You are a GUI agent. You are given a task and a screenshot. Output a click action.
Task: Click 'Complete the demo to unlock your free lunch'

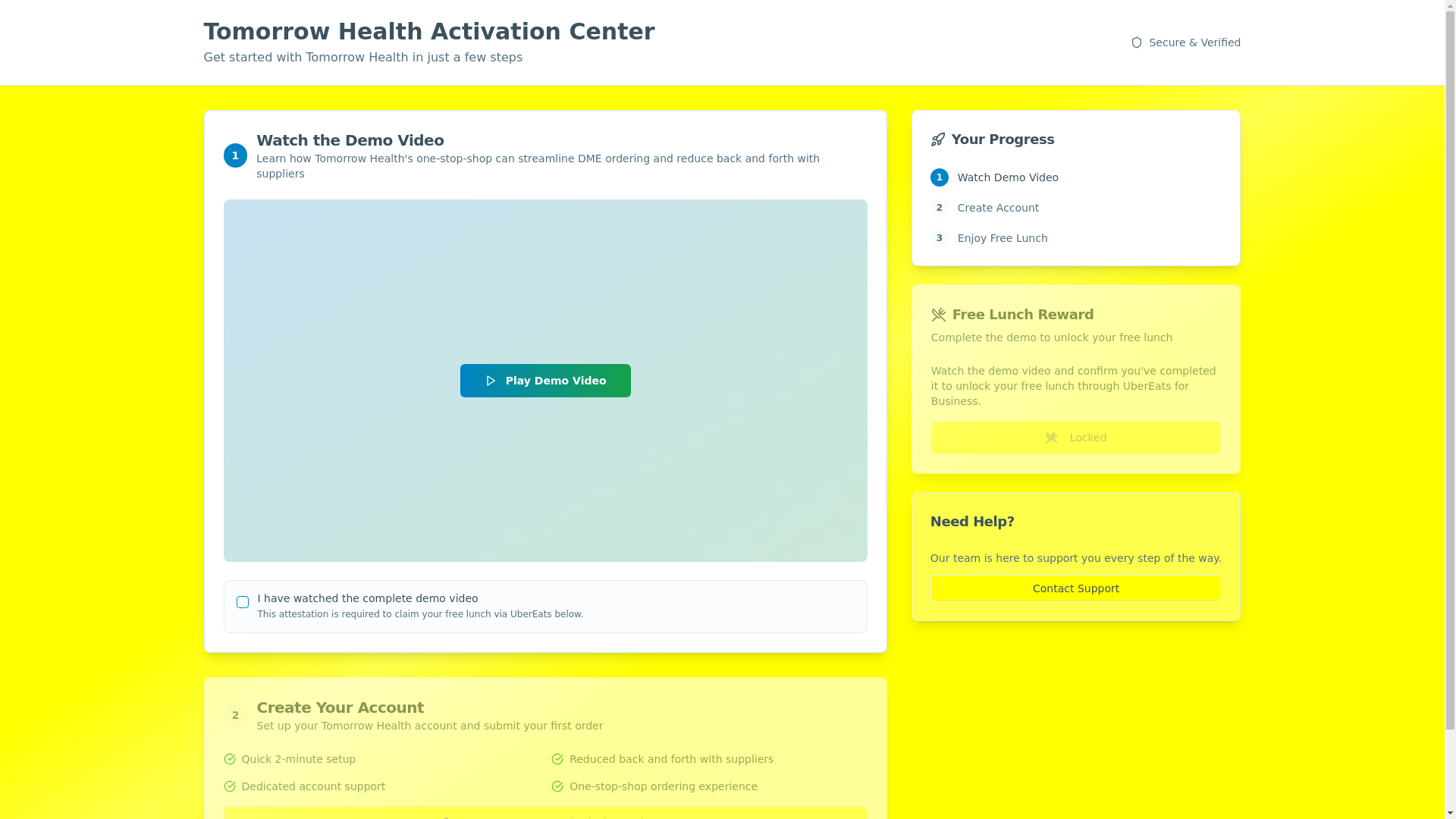1051,337
